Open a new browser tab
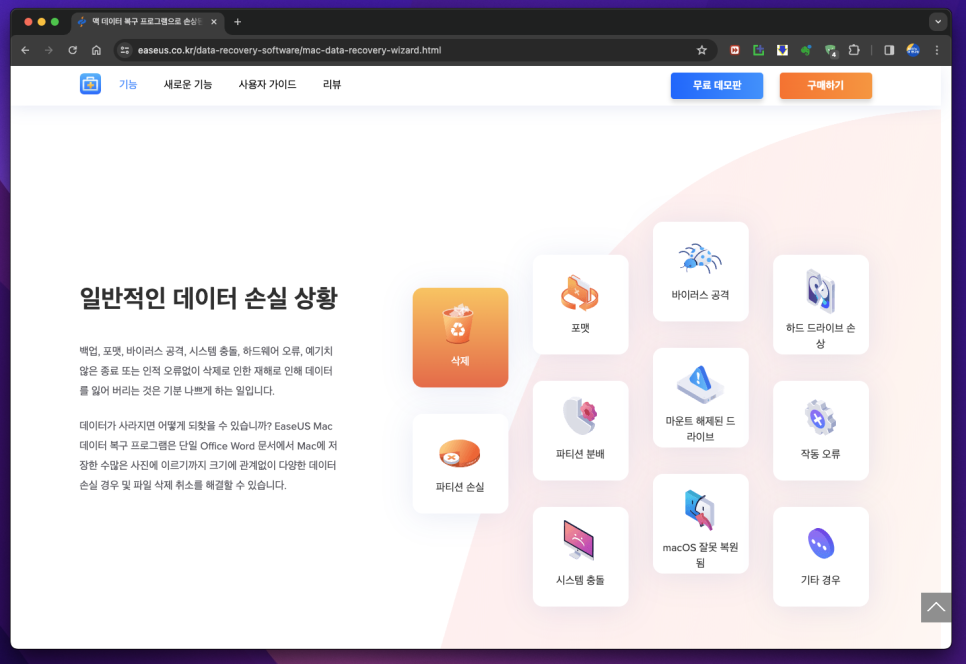The height and width of the screenshot is (664, 966). click(x=237, y=22)
